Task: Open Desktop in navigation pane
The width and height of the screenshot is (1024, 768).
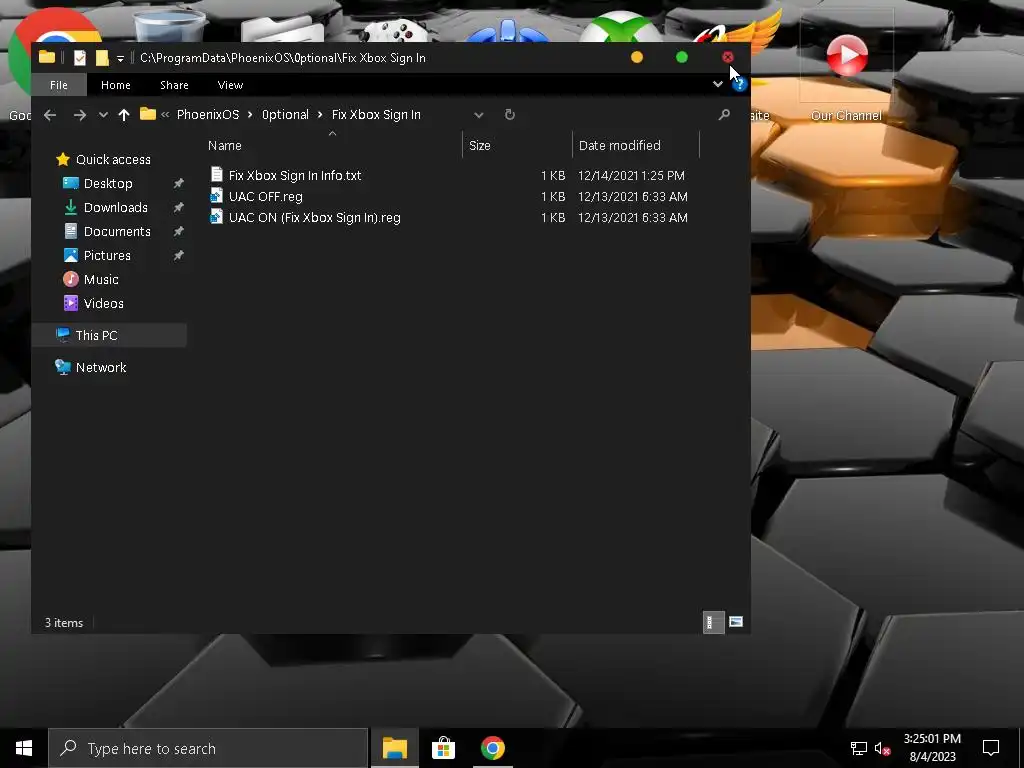Action: (x=108, y=184)
